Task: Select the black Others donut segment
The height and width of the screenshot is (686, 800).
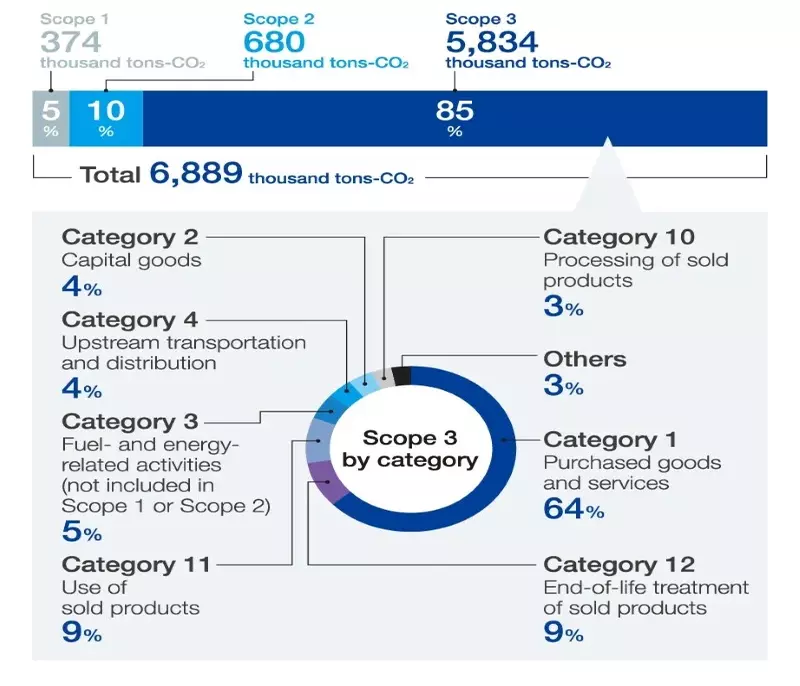Action: [402, 376]
